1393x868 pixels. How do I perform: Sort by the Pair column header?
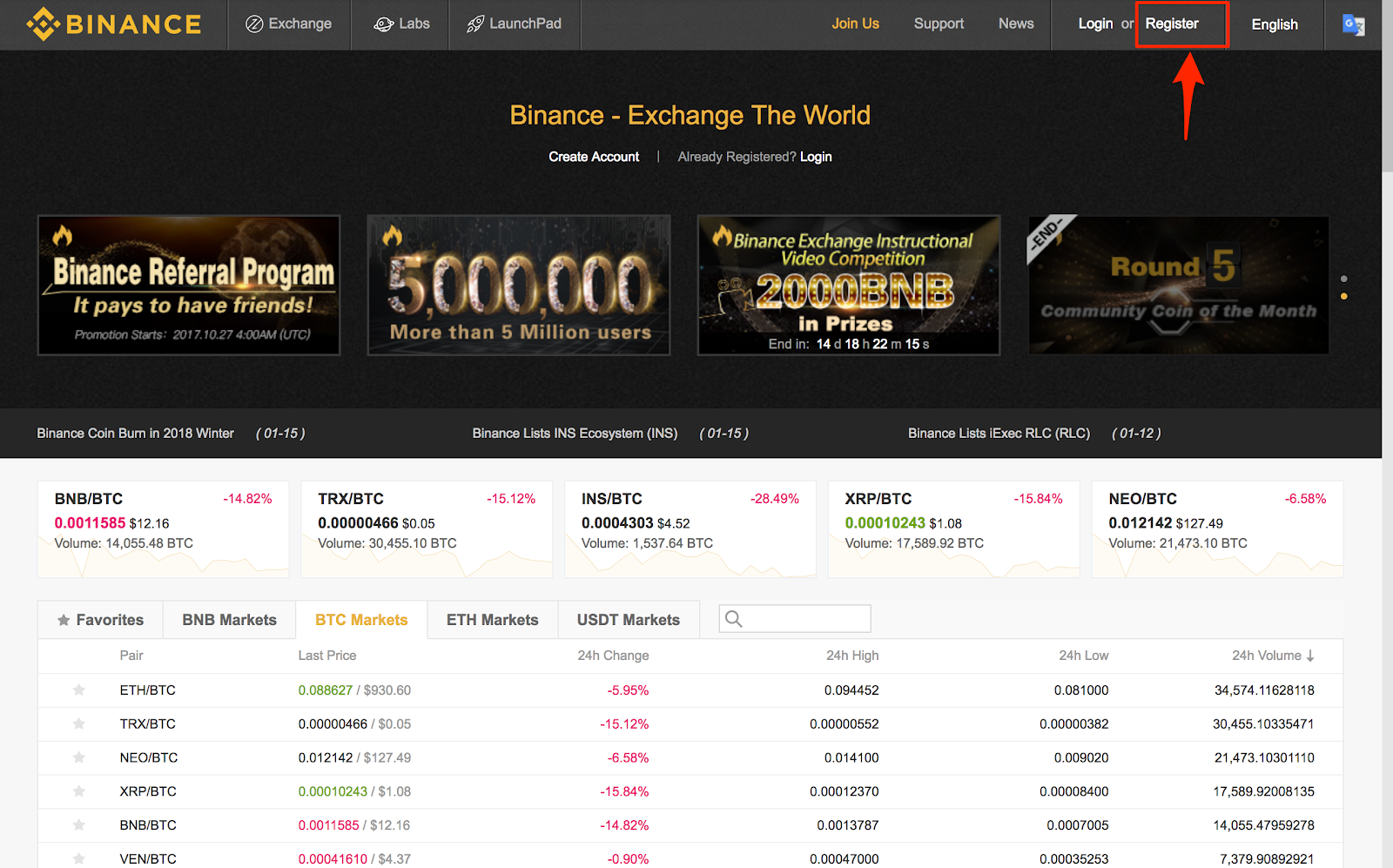131,656
